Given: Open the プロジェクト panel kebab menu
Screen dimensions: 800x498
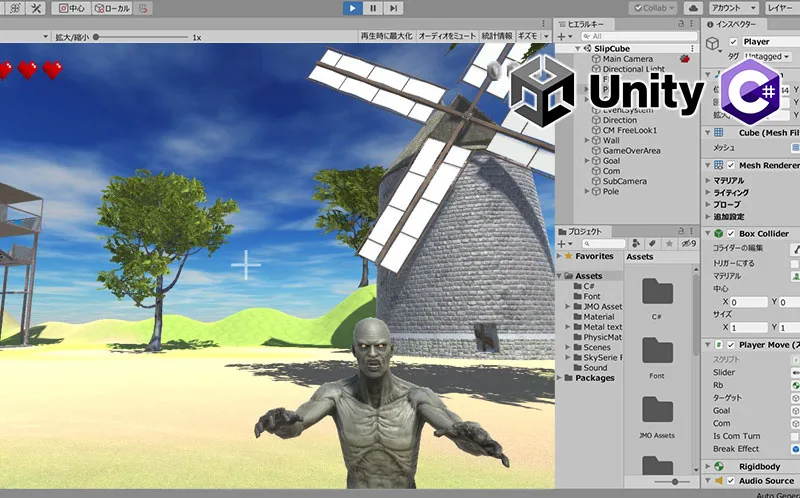Looking at the screenshot, I should [x=692, y=231].
